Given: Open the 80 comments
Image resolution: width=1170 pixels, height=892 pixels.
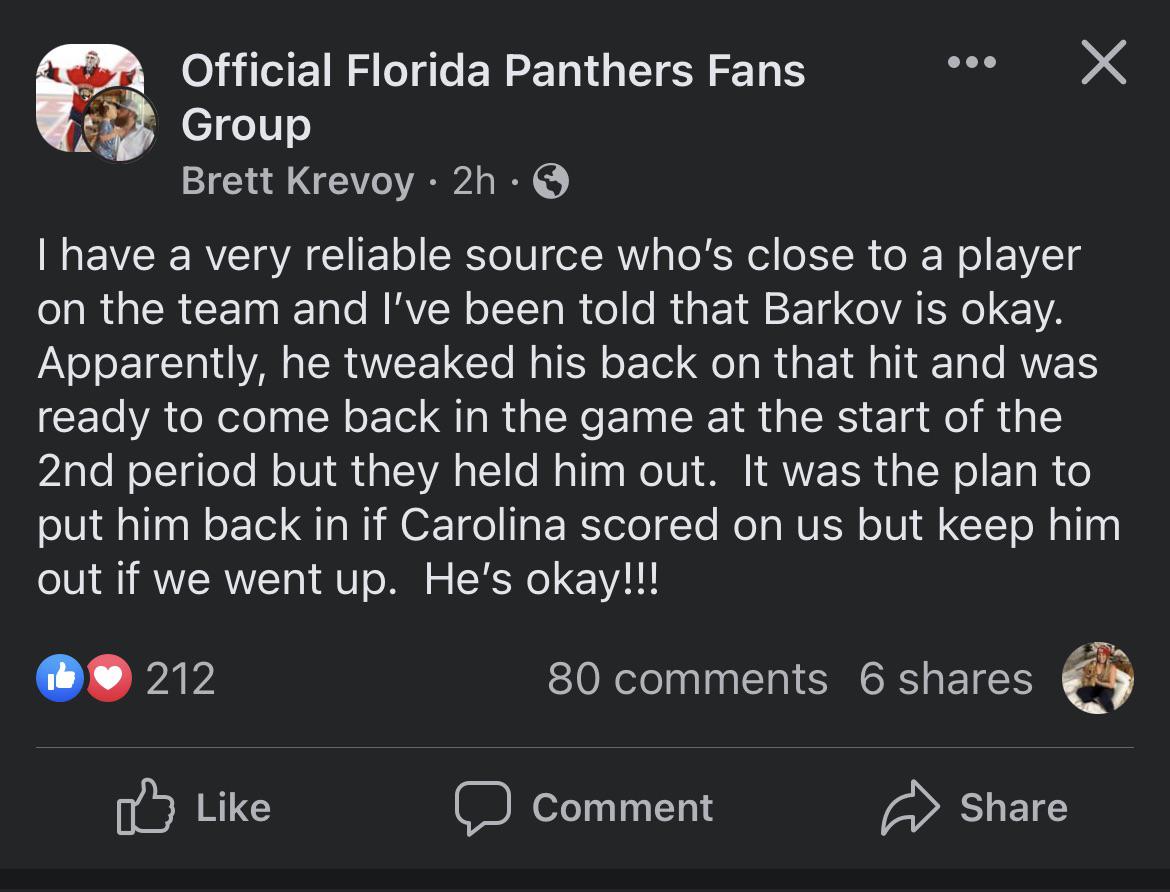Looking at the screenshot, I should pyautogui.click(x=687, y=679).
